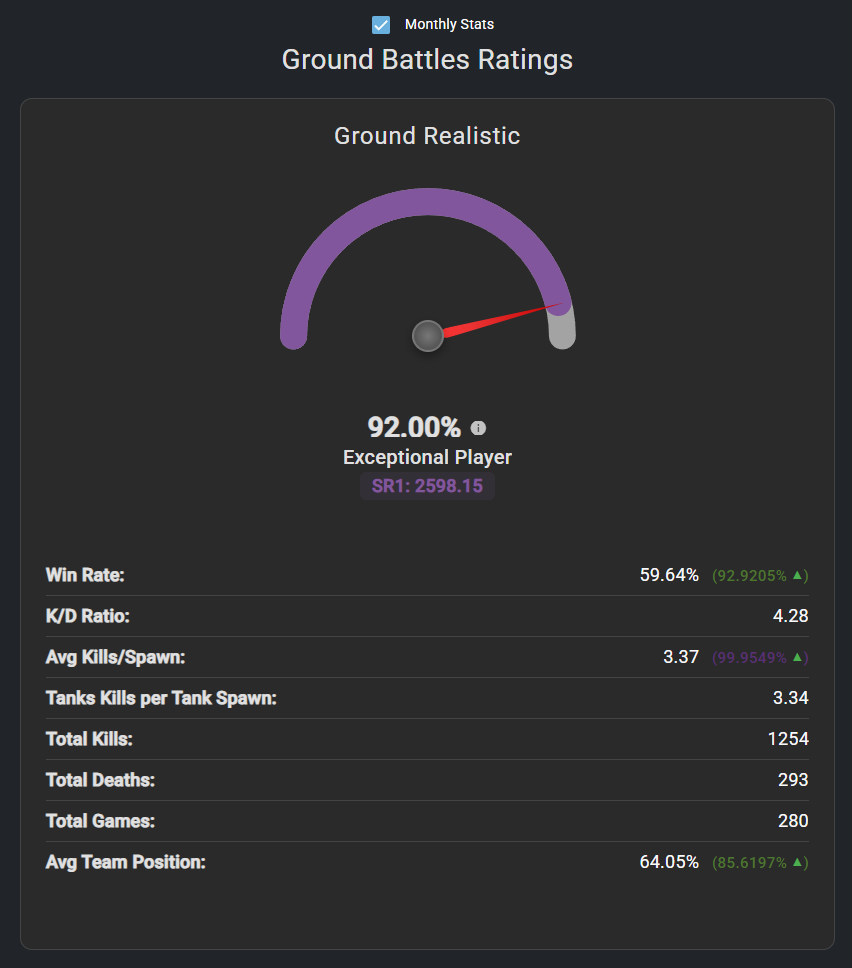
Task: Click the 85.6197% team position percentile
Action: pos(750,862)
